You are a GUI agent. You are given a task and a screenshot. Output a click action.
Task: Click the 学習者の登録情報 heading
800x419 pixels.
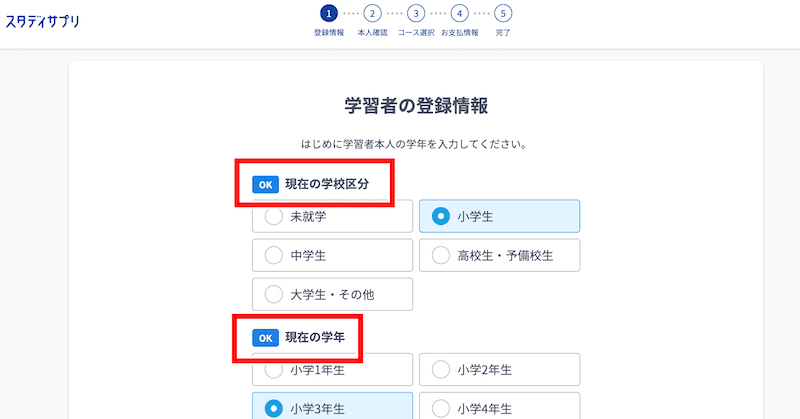point(416,106)
